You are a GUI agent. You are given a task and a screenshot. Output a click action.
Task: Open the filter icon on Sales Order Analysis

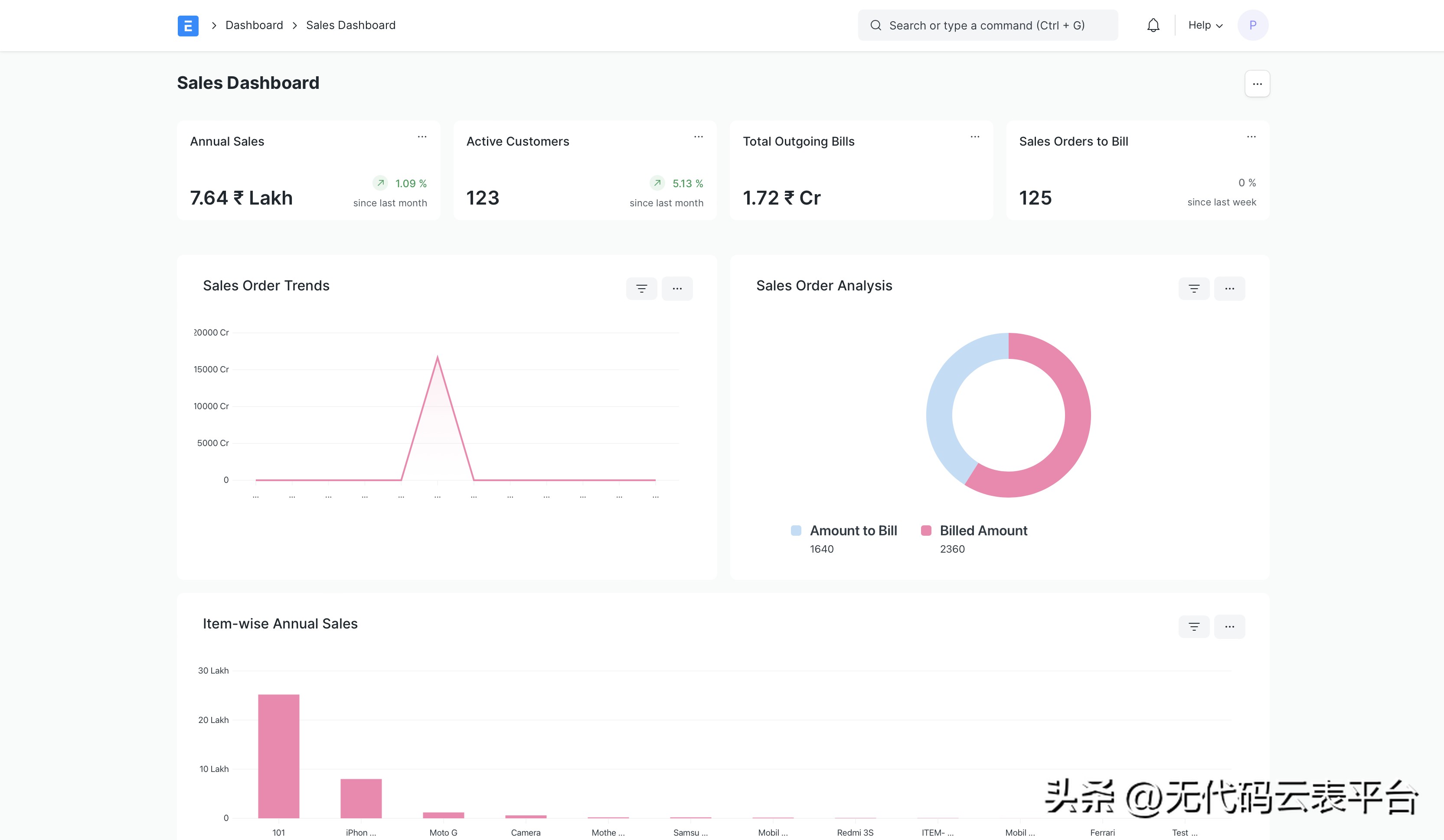coord(1194,289)
